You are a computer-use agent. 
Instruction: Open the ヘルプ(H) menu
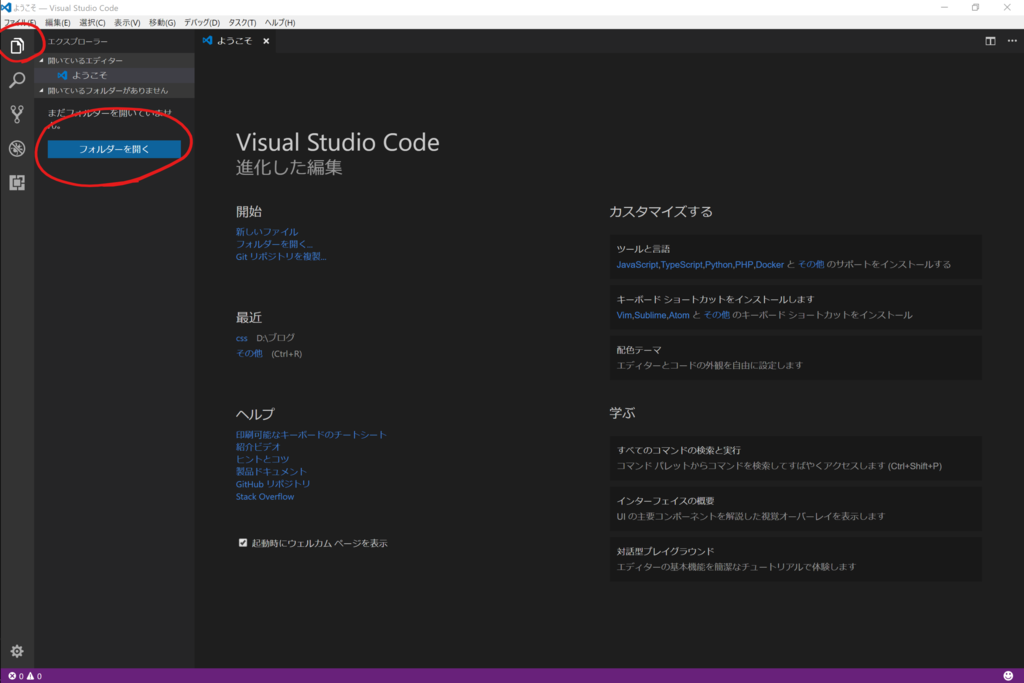[x=280, y=22]
